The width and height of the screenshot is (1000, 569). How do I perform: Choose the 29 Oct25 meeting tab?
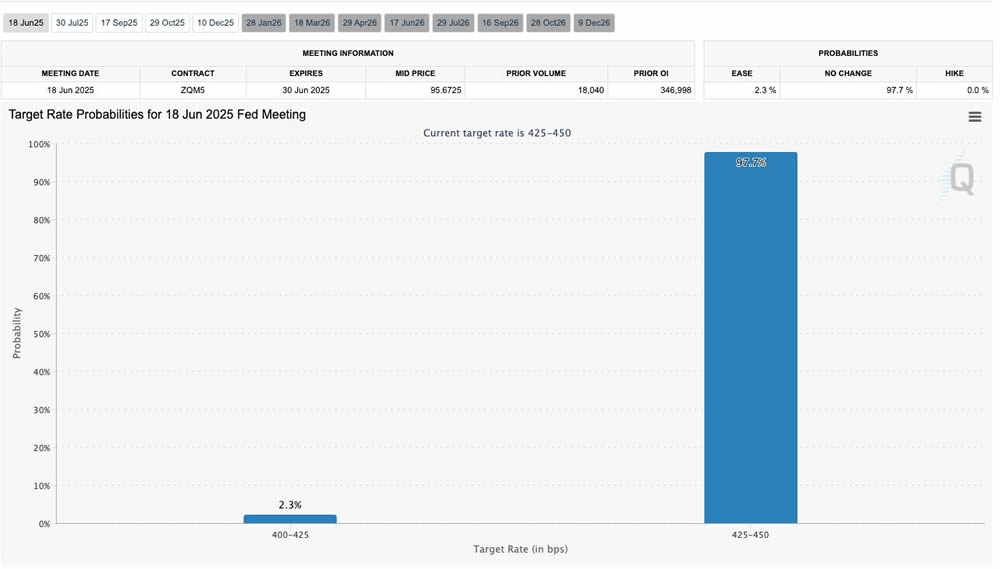tap(167, 23)
